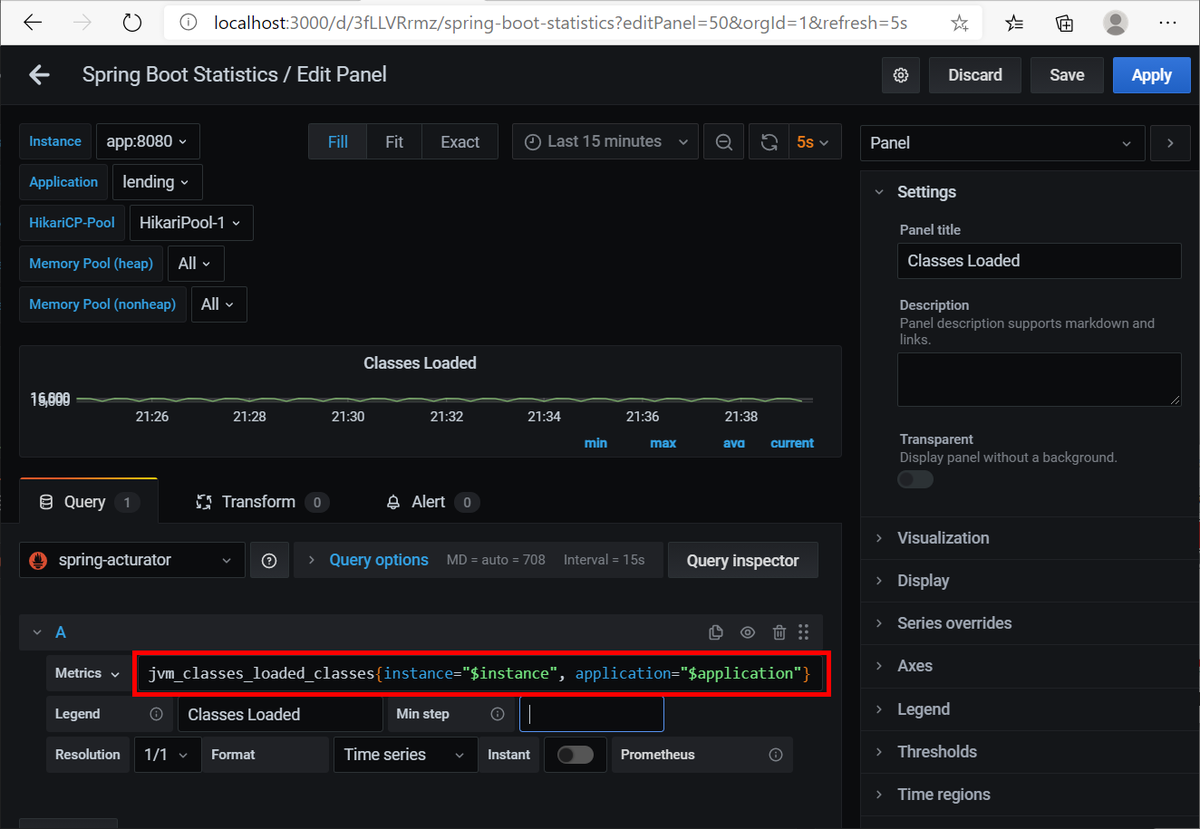Click the Min step input field
This screenshot has width=1200, height=829.
pyautogui.click(x=591, y=714)
